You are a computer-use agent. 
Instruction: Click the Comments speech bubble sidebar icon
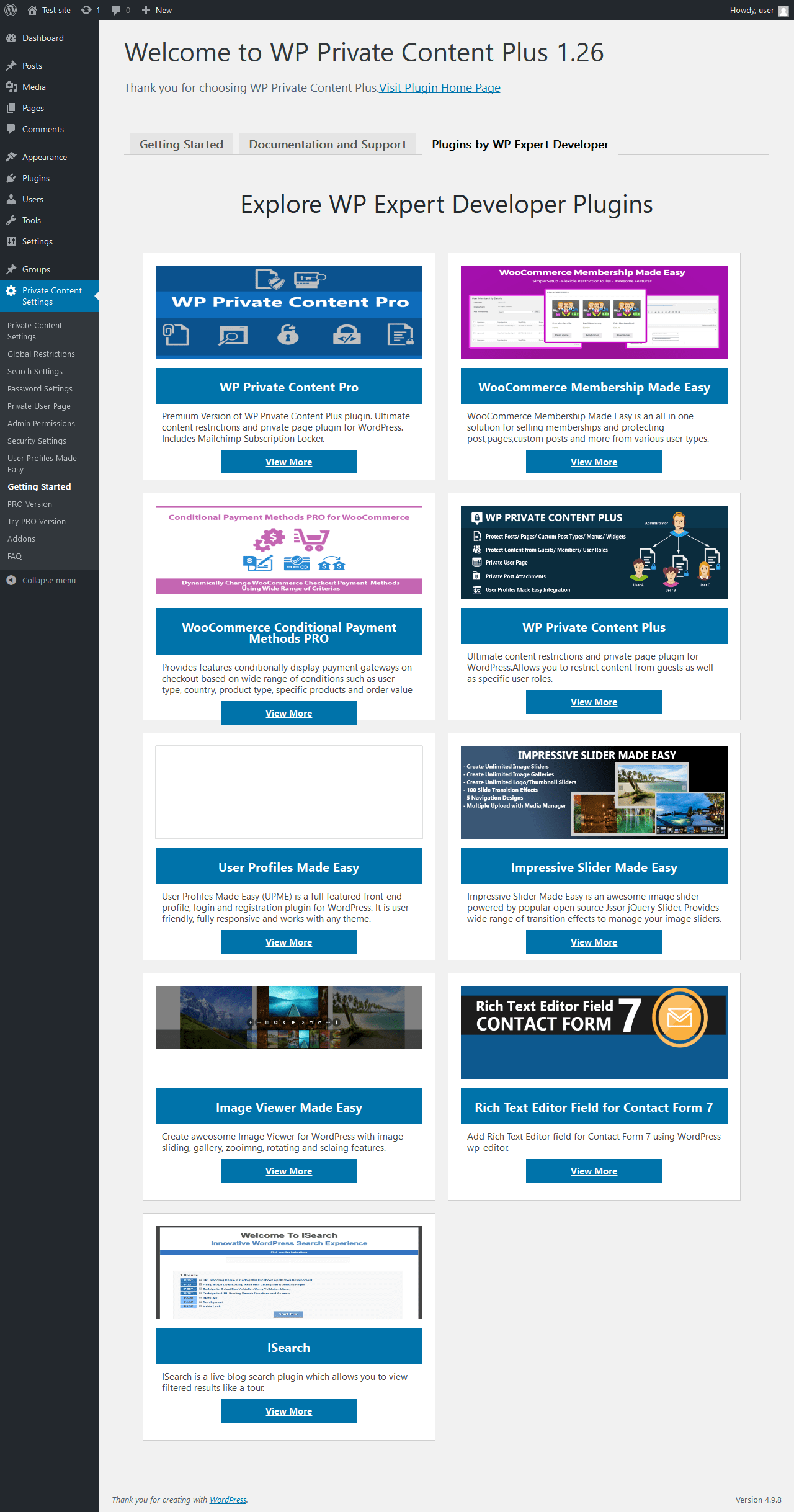coord(11,129)
